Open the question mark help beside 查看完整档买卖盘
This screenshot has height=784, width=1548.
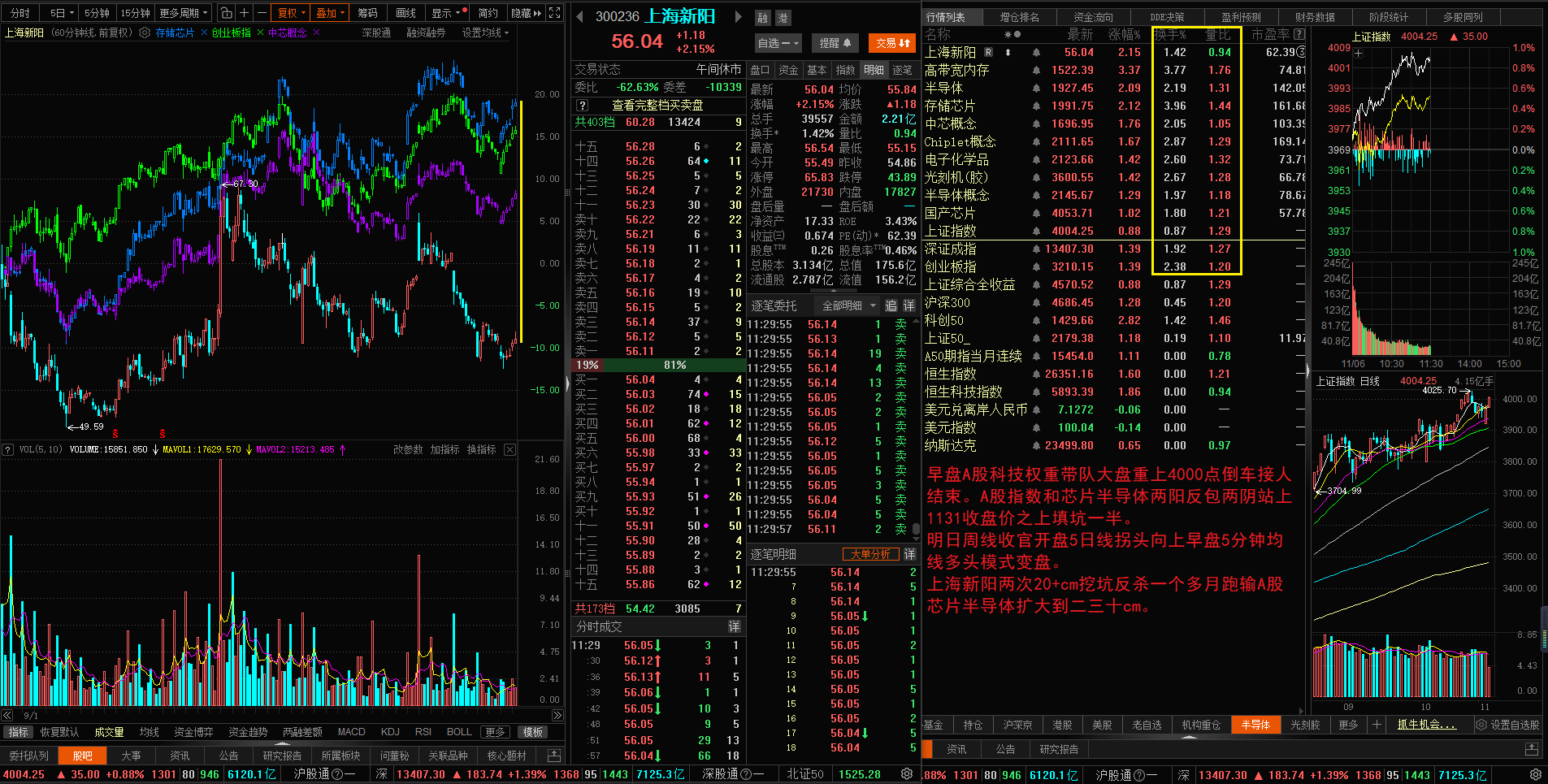[582, 105]
